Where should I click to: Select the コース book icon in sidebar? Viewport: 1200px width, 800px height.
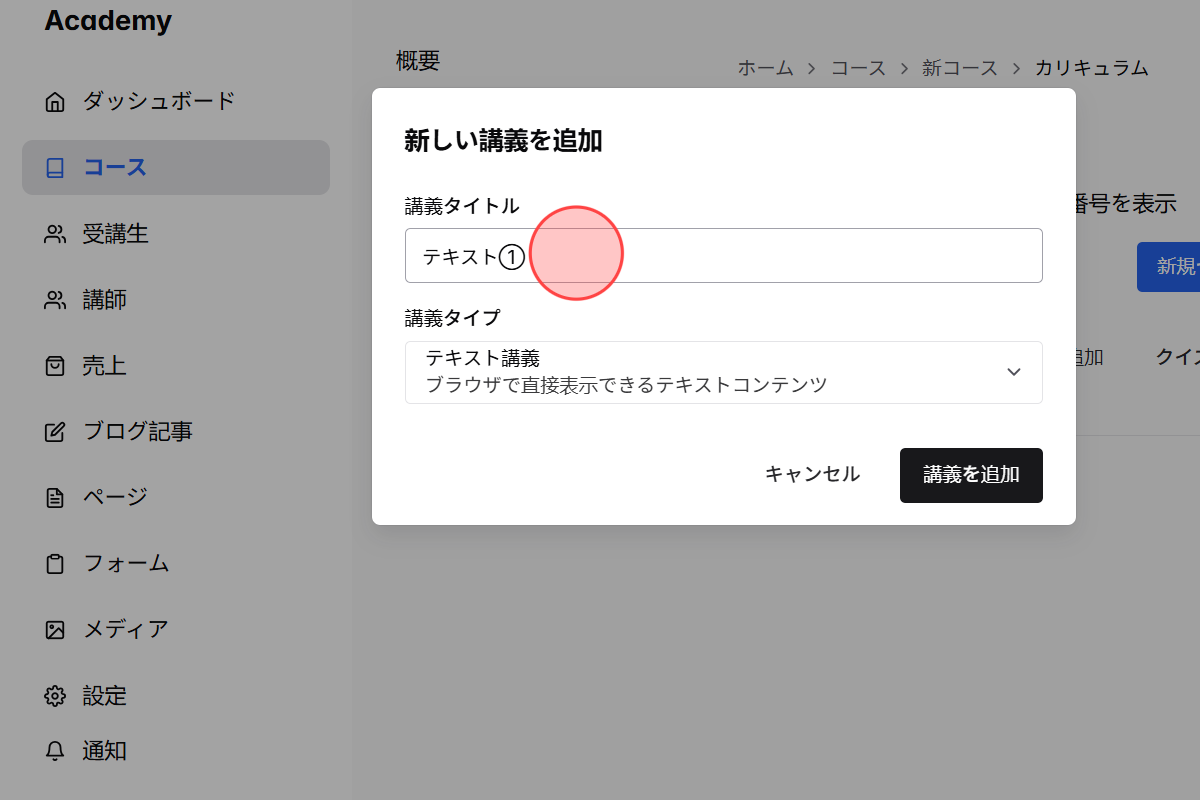pos(55,167)
